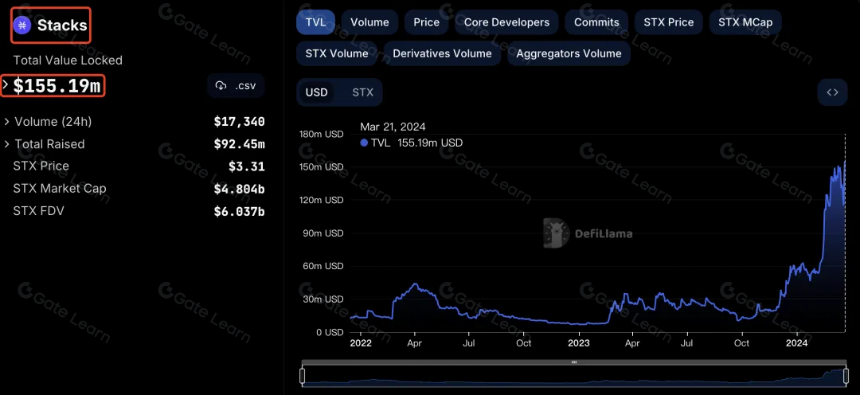Switch chart denomination to STX
Image resolution: width=860 pixels, height=395 pixels.
[363, 92]
